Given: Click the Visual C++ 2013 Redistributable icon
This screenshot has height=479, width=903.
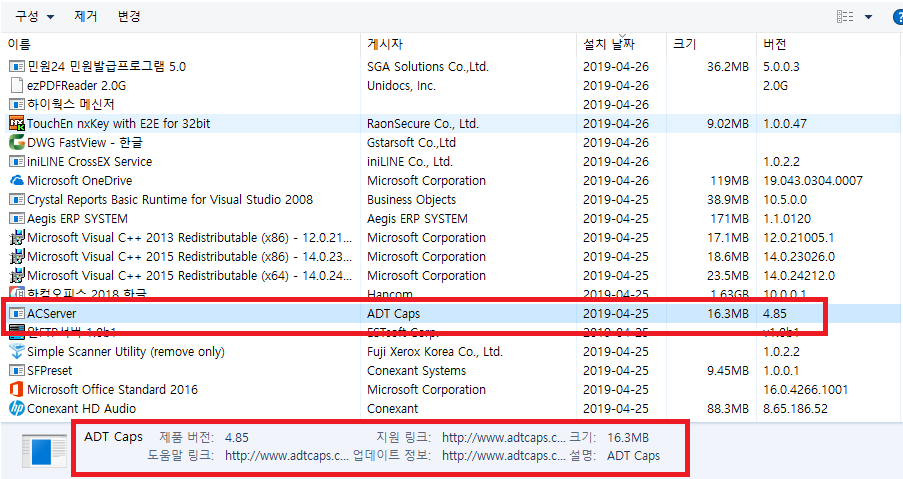Looking at the screenshot, I should pos(17,238).
